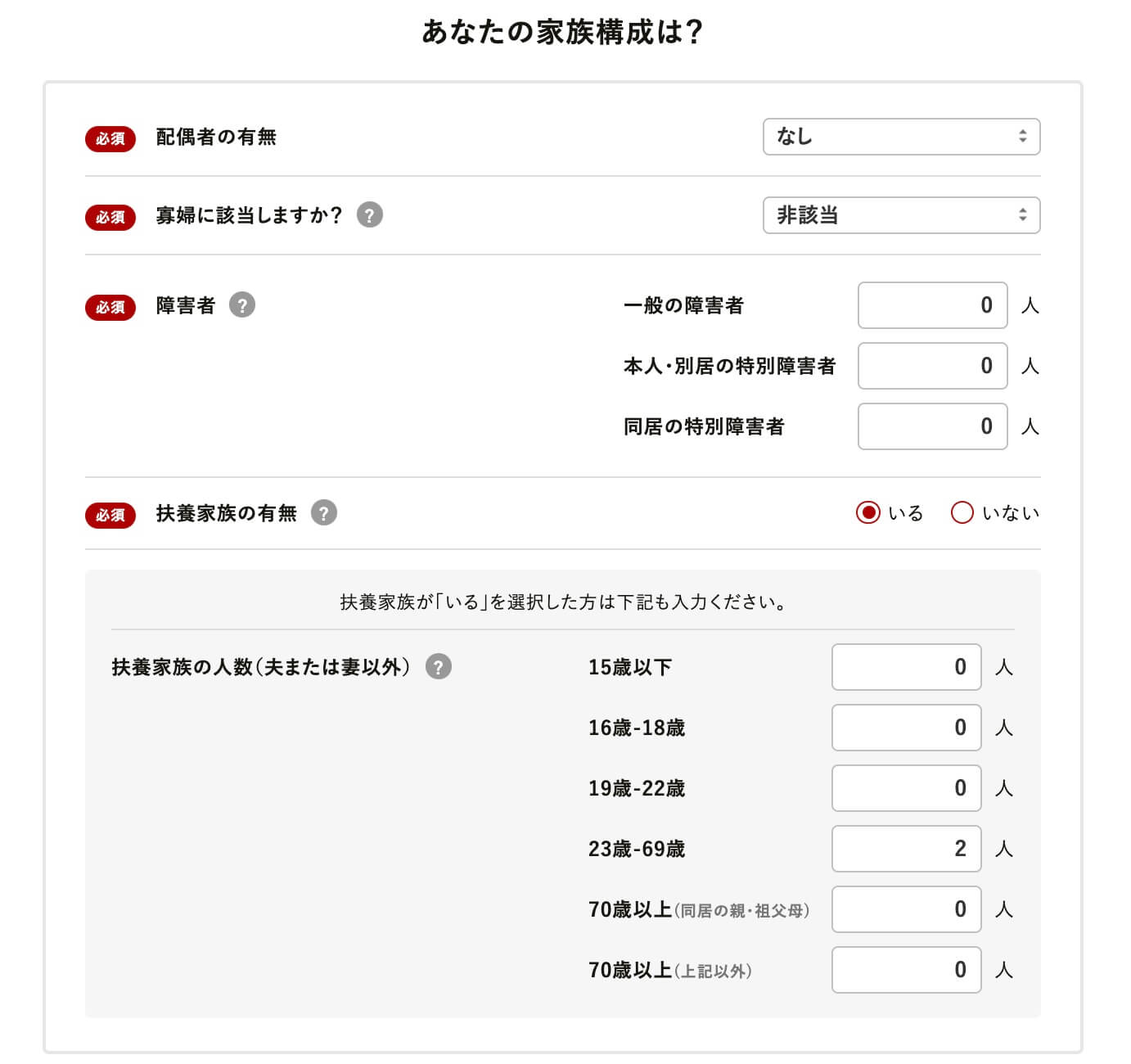Click the 23歳-69歳 field showing 2
The height and width of the screenshot is (1064, 1131).
tap(905, 849)
